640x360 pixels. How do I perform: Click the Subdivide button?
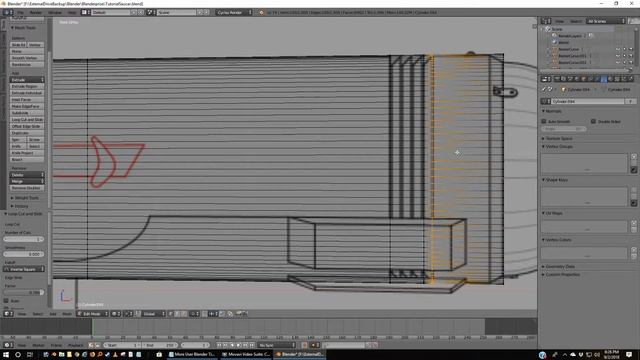(x=27, y=113)
